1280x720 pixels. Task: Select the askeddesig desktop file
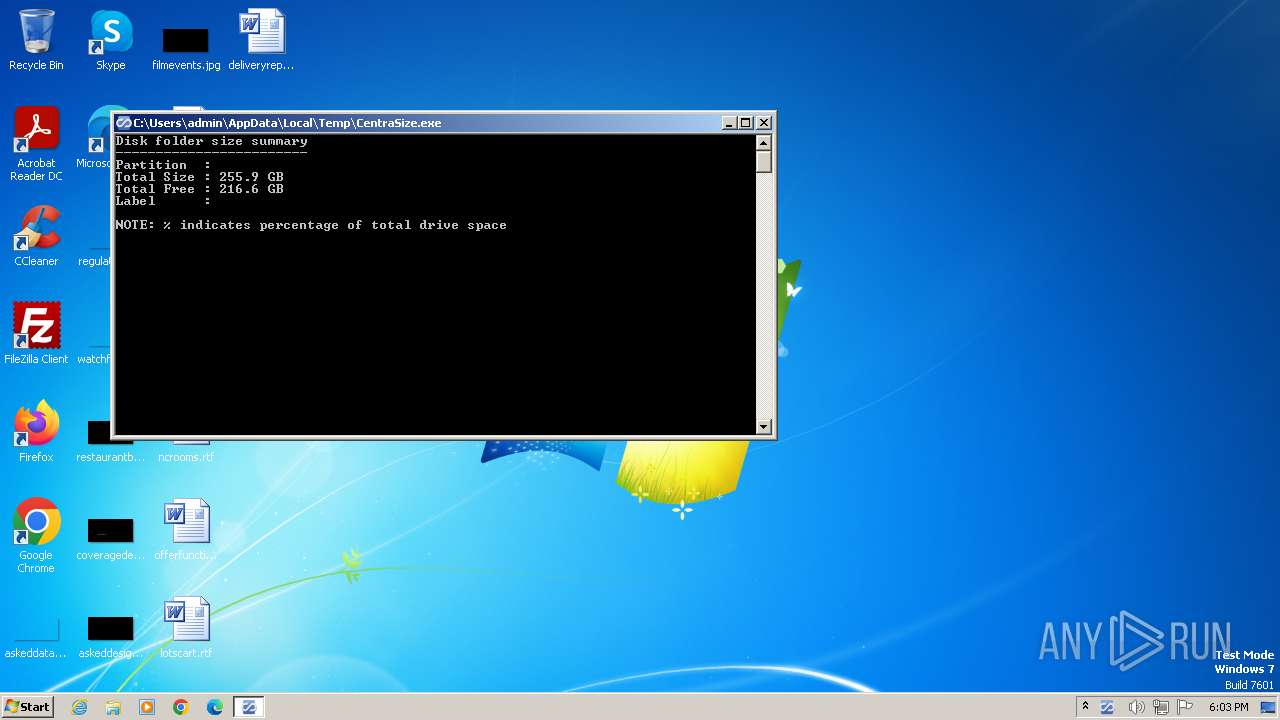coord(110,637)
